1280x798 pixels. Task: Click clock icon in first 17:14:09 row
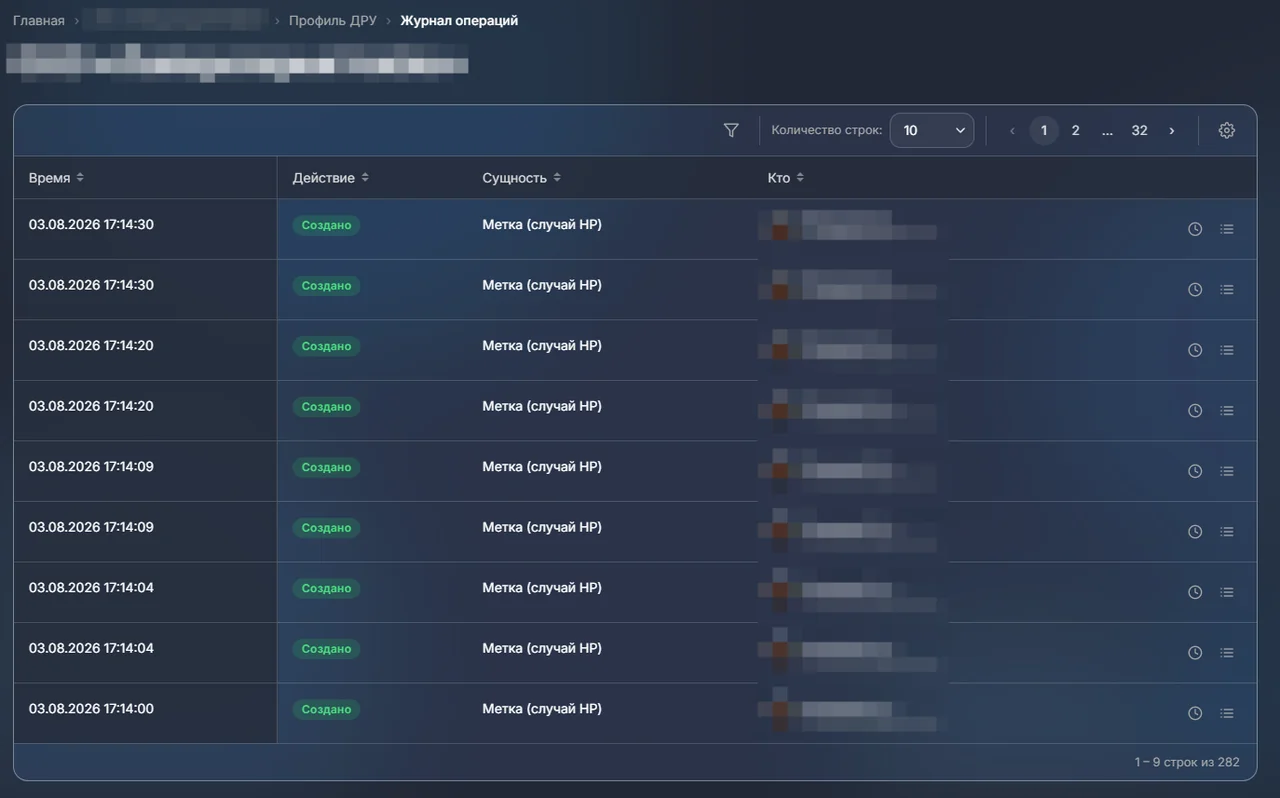pyautogui.click(x=1195, y=471)
